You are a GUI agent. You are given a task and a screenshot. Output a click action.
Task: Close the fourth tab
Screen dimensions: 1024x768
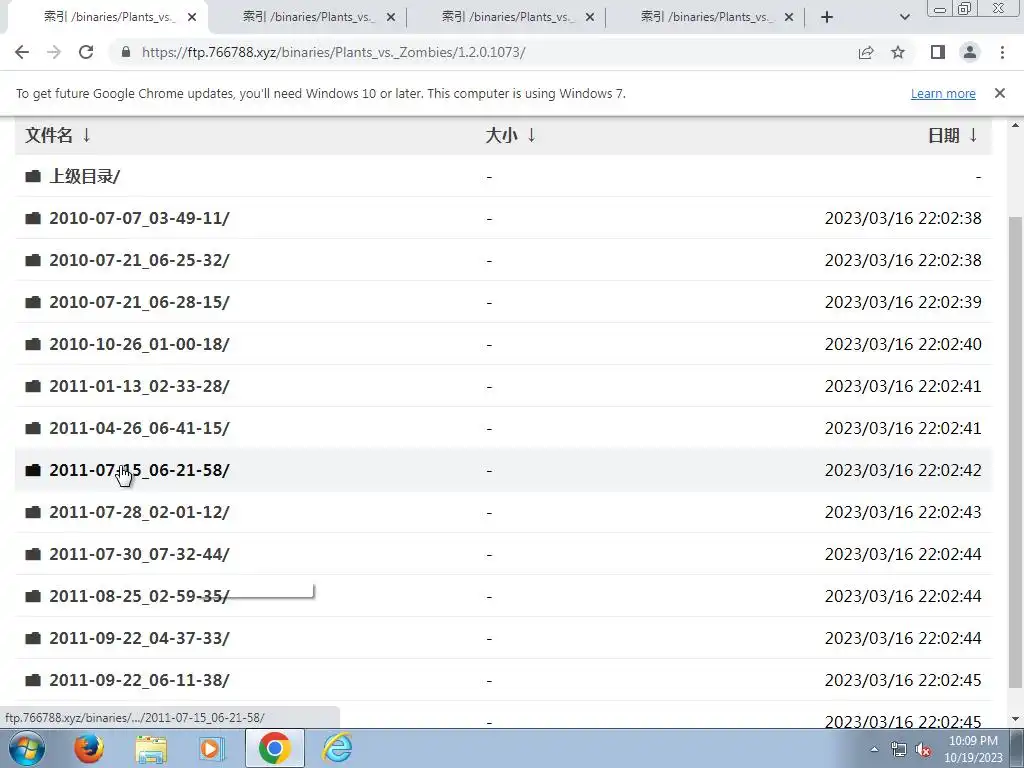click(789, 18)
